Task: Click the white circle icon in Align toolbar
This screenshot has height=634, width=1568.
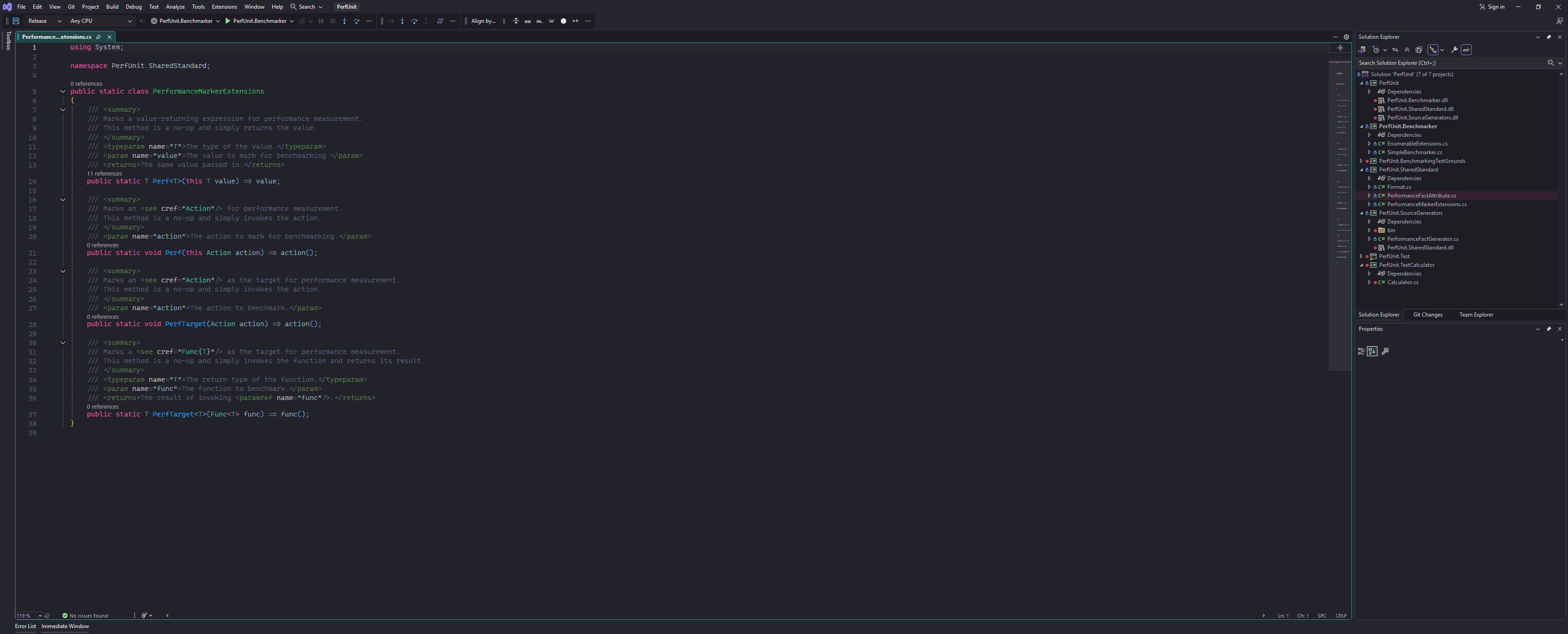Action: click(564, 21)
